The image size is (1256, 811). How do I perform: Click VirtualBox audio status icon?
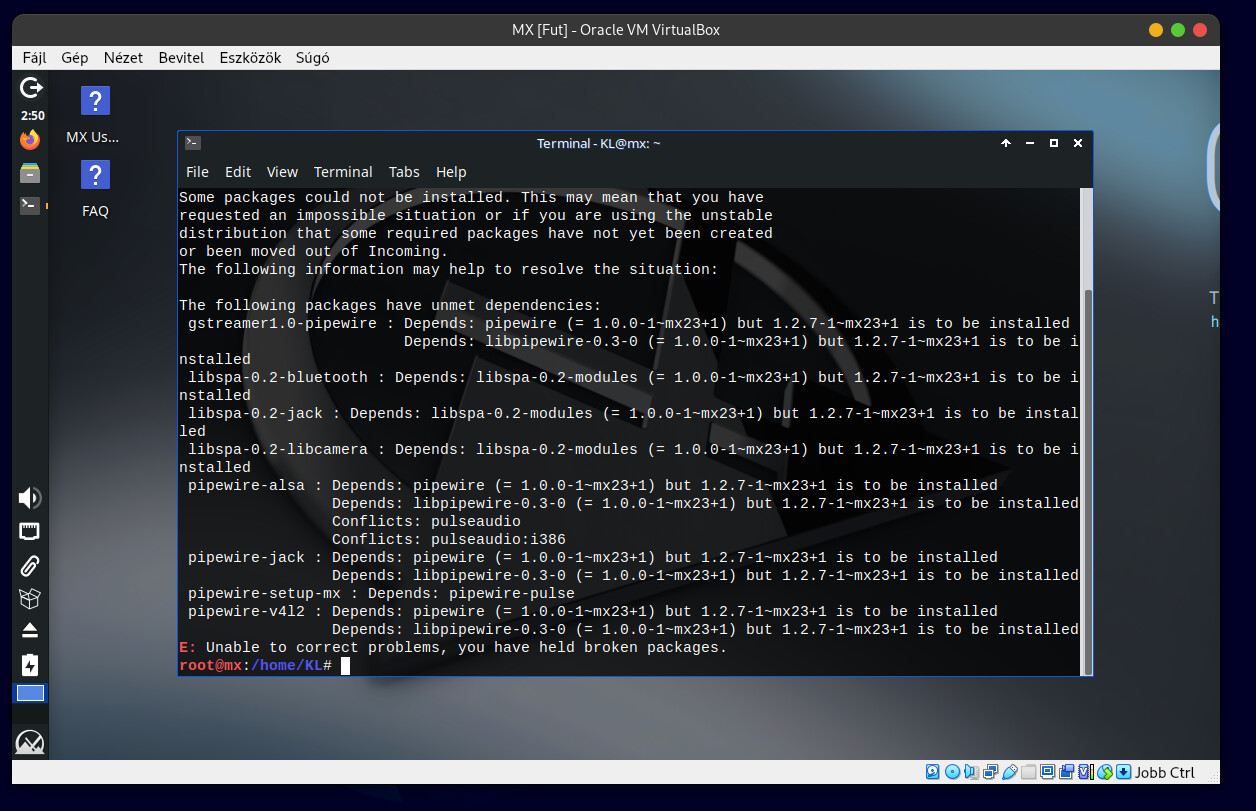[x=971, y=772]
